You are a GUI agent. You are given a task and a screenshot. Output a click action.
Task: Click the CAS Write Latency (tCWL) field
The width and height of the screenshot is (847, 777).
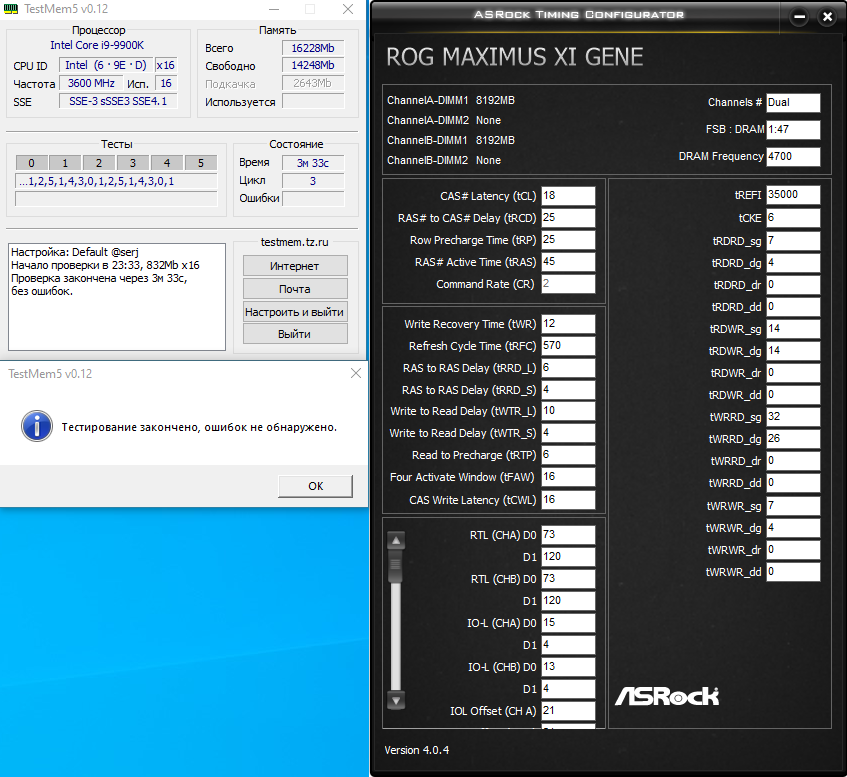[568, 500]
